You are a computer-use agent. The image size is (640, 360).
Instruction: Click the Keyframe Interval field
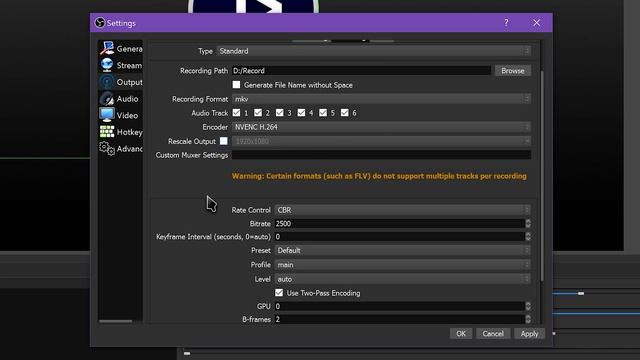[x=400, y=237]
